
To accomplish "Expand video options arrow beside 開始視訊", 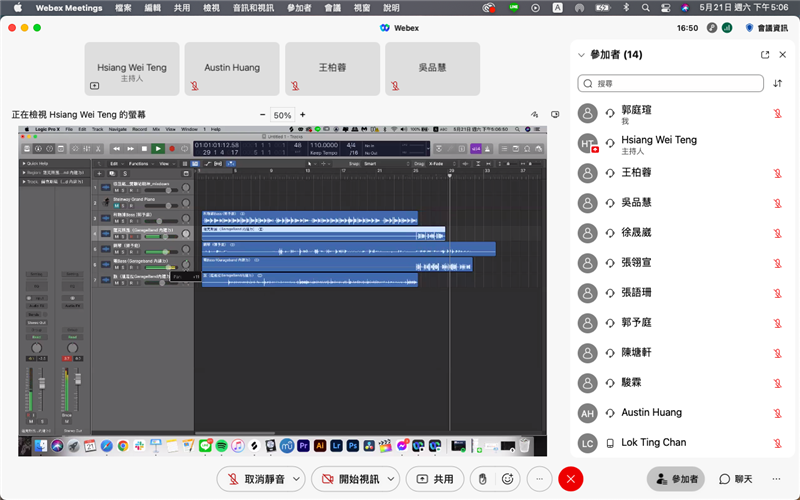I will click(x=391, y=479).
